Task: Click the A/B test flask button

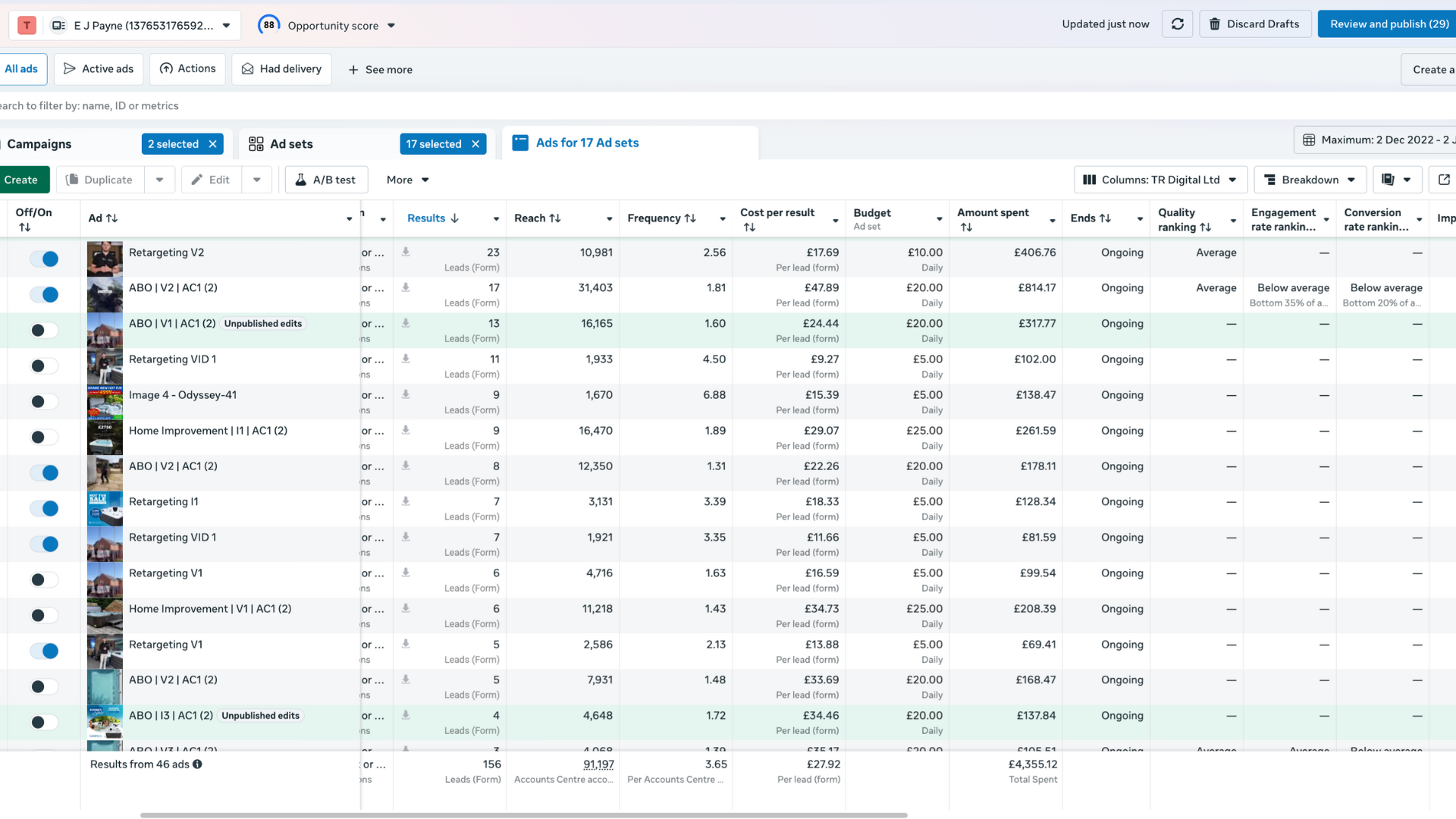Action: click(x=326, y=180)
